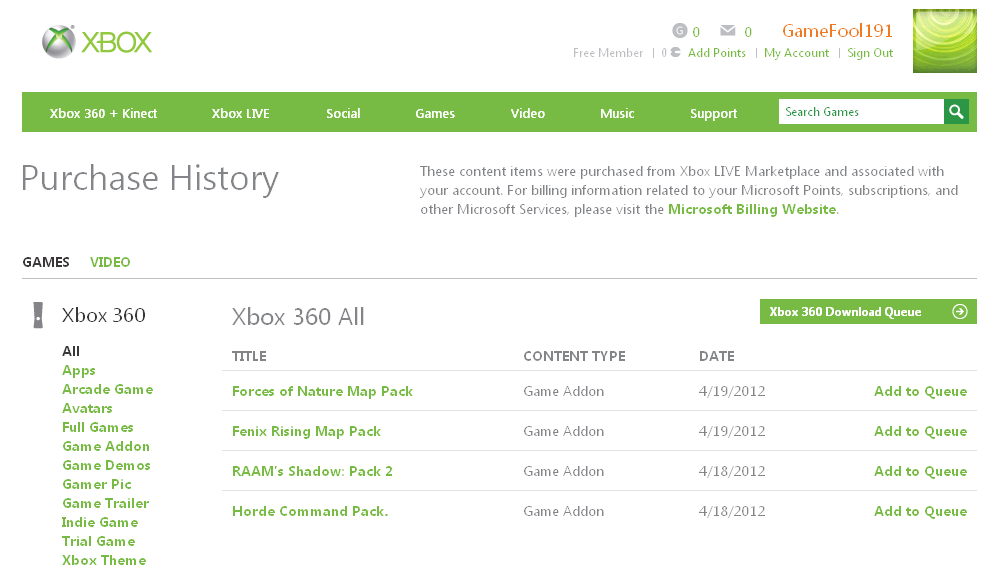Filter by Trial Game
The height and width of the screenshot is (577, 991).
(99, 541)
